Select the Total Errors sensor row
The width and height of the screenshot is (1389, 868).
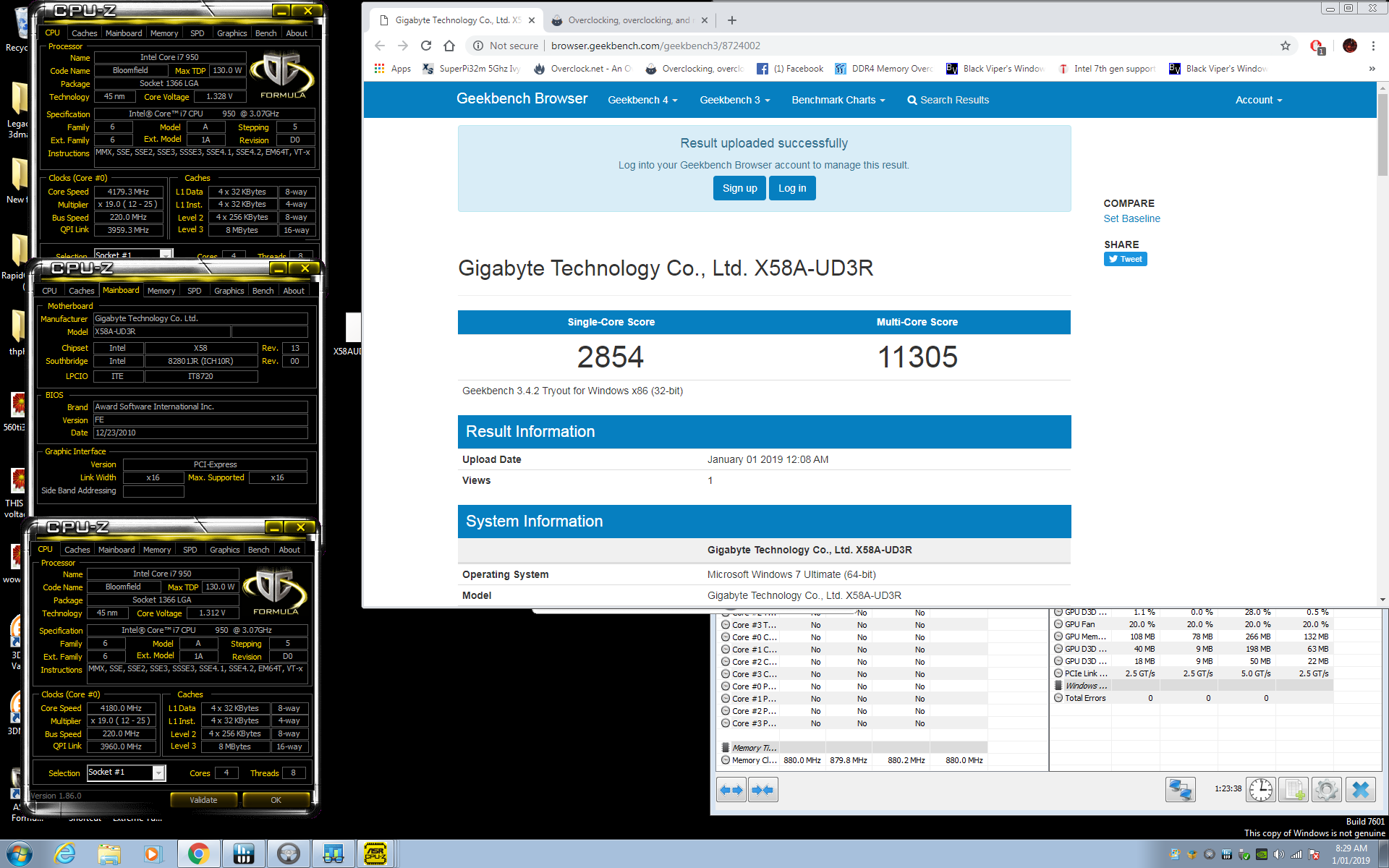click(1193, 698)
